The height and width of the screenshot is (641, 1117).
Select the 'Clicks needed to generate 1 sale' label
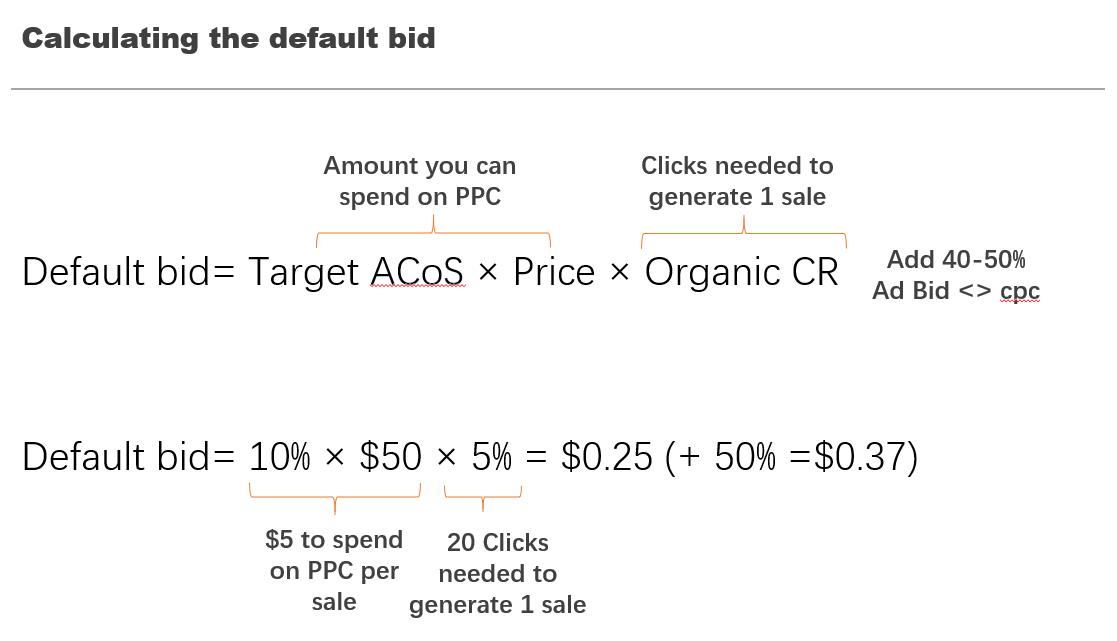737,181
